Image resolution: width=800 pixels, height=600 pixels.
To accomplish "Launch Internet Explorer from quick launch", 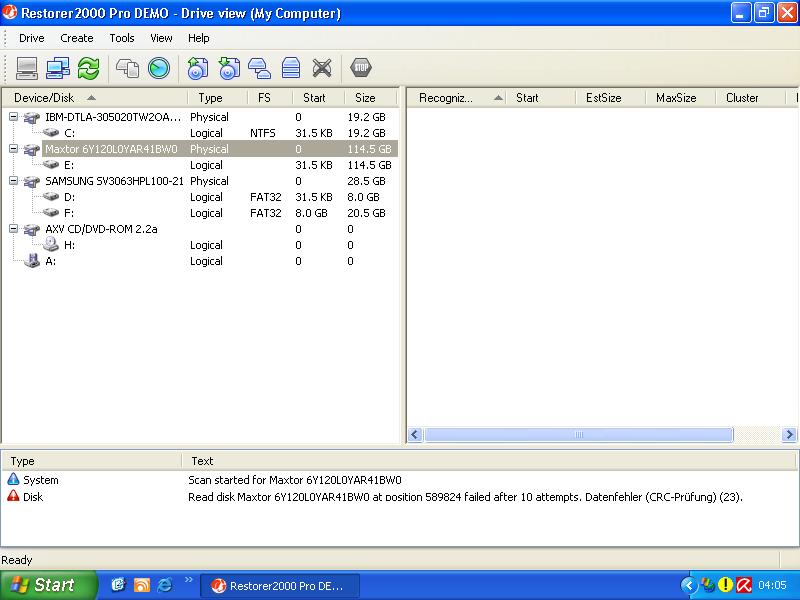I will (x=164, y=585).
